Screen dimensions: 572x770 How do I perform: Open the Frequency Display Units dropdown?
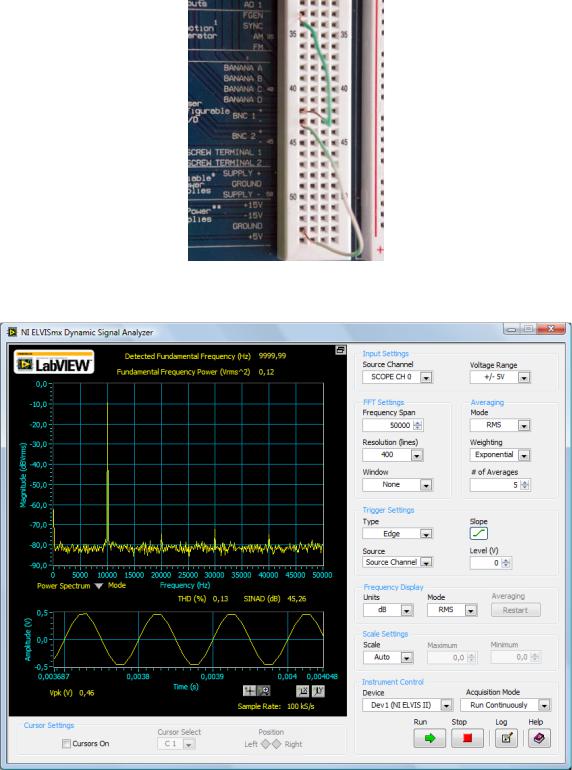point(407,610)
